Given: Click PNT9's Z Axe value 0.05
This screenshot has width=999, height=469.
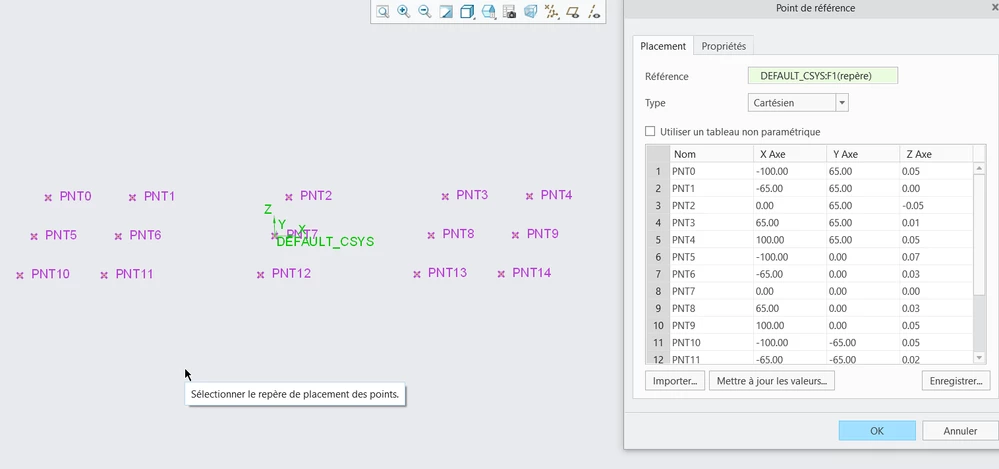Looking at the screenshot, I should (935, 326).
